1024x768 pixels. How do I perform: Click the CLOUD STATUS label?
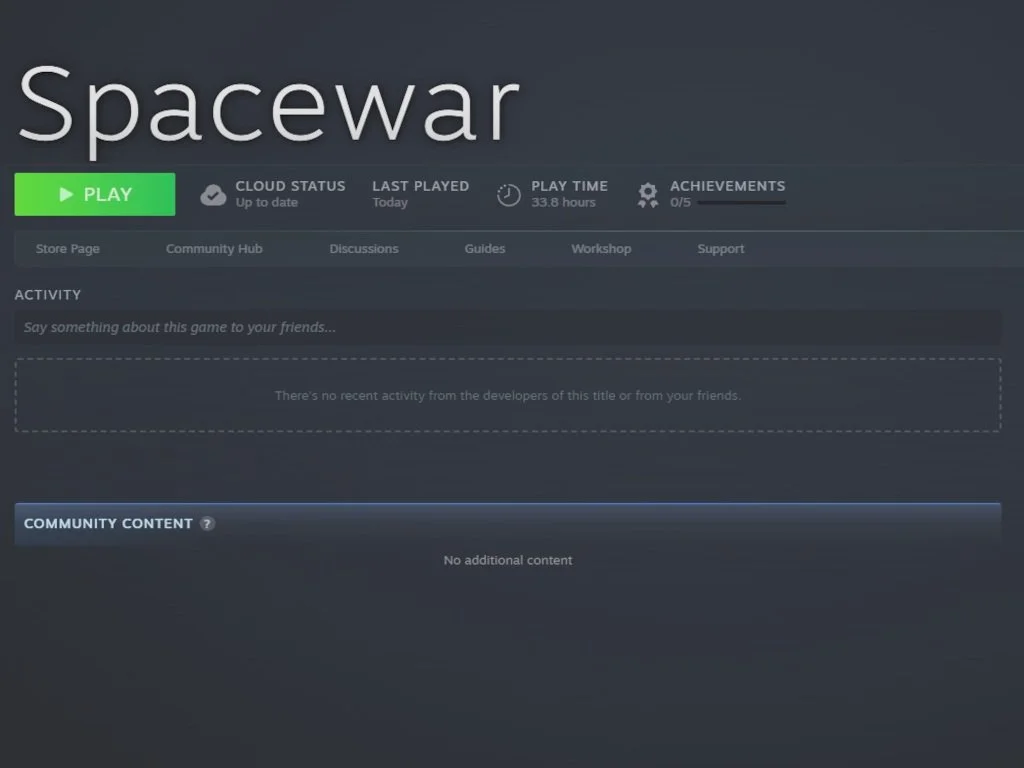click(x=291, y=186)
